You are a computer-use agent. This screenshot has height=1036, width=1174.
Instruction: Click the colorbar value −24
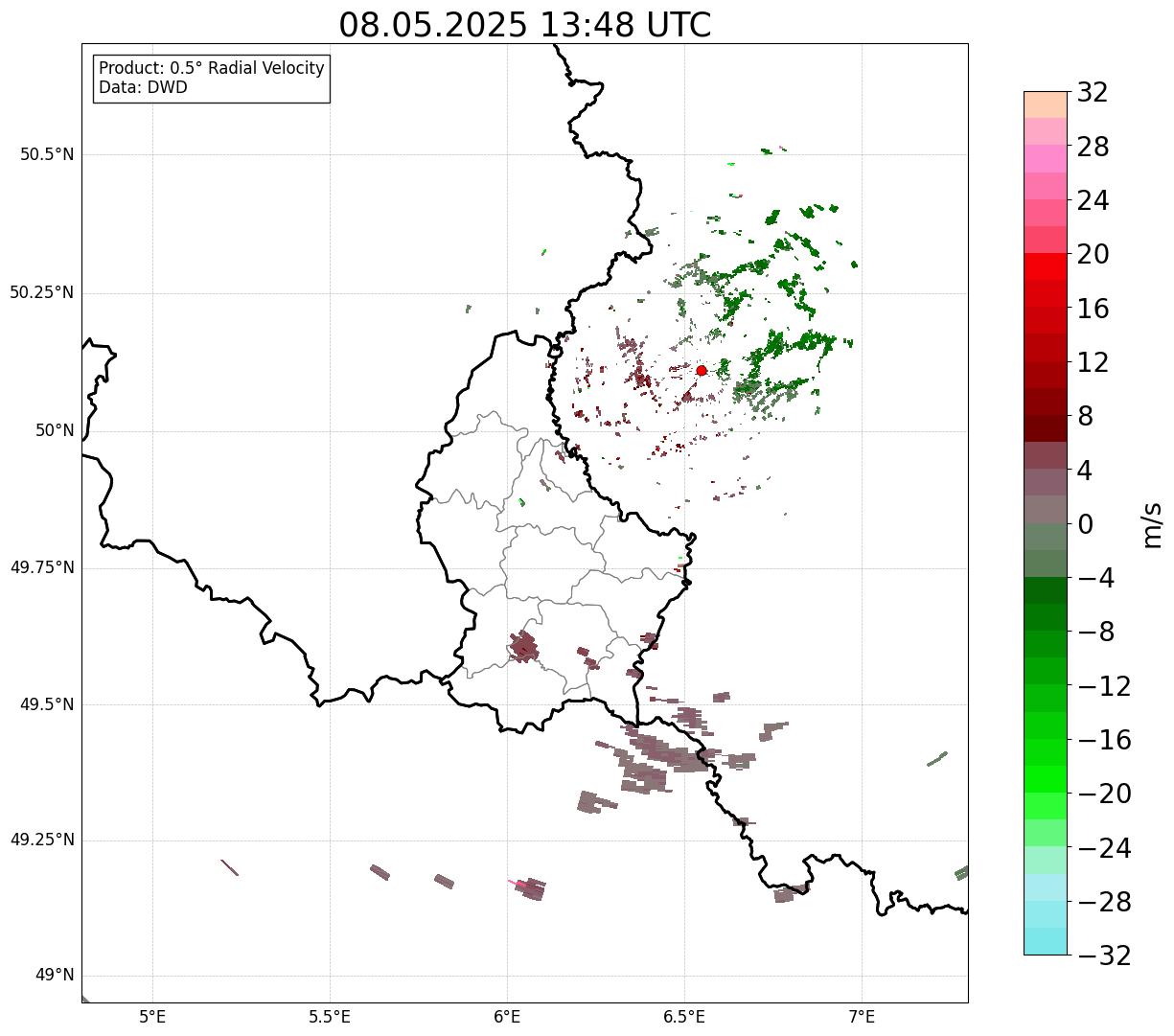pos(1104,848)
